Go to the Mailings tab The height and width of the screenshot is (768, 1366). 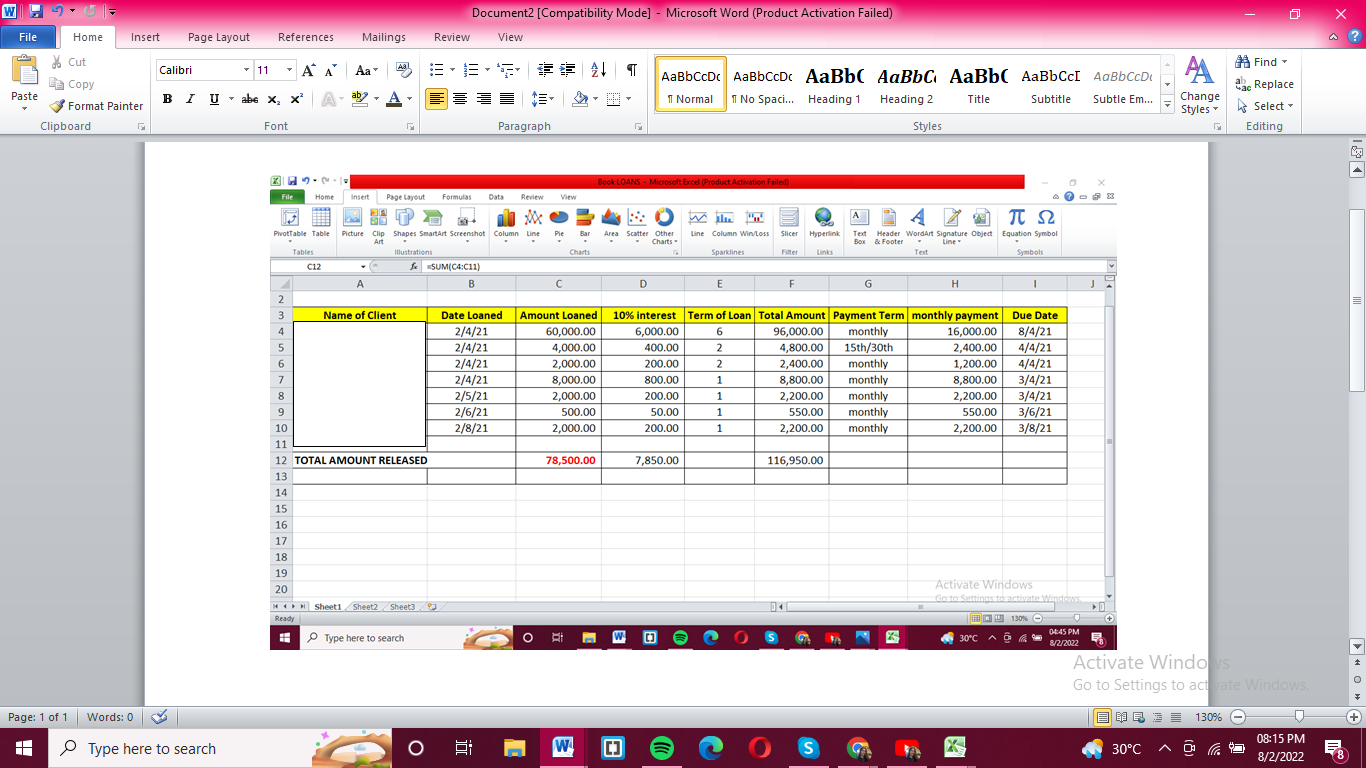(x=384, y=37)
